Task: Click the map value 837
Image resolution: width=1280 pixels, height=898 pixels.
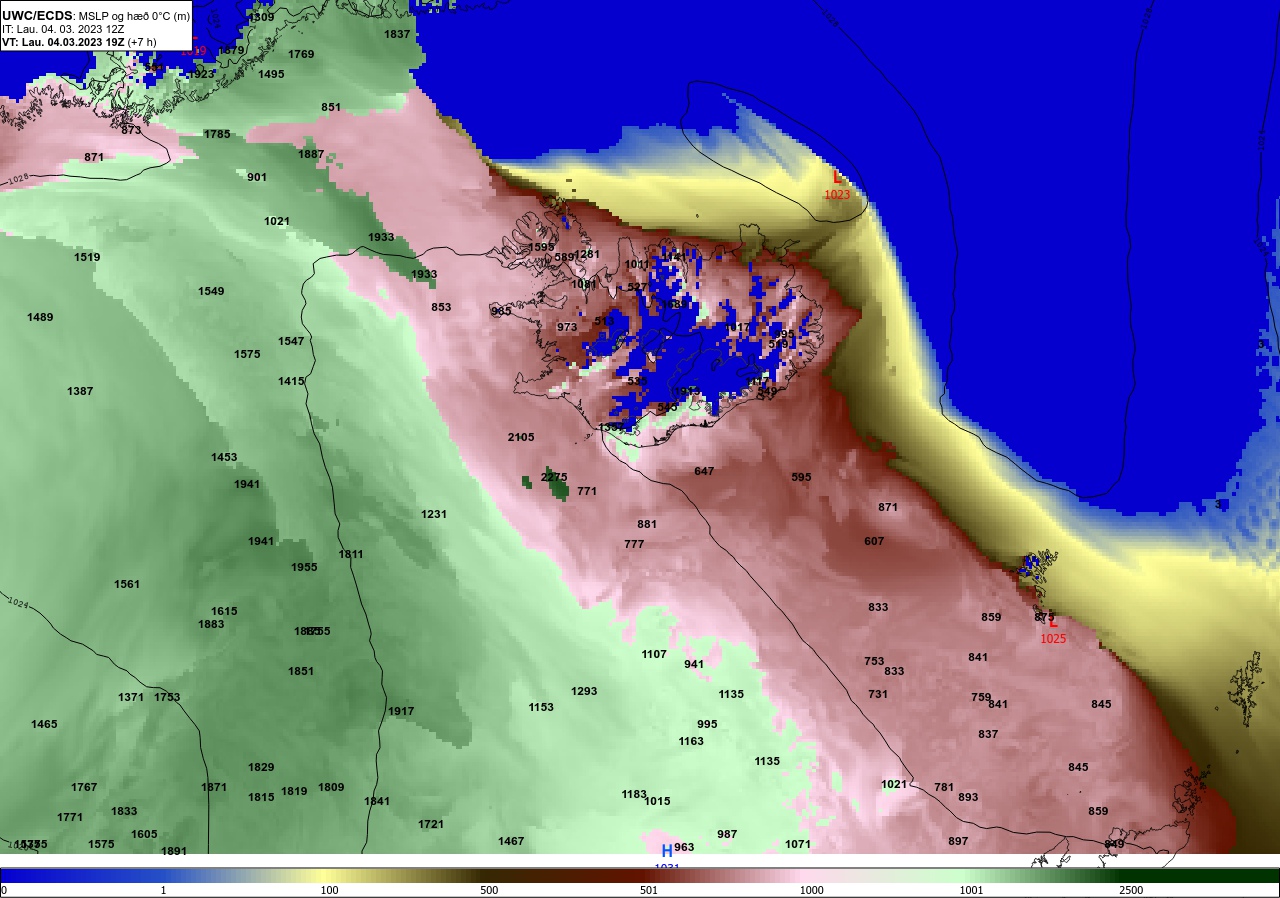Action: pos(988,734)
